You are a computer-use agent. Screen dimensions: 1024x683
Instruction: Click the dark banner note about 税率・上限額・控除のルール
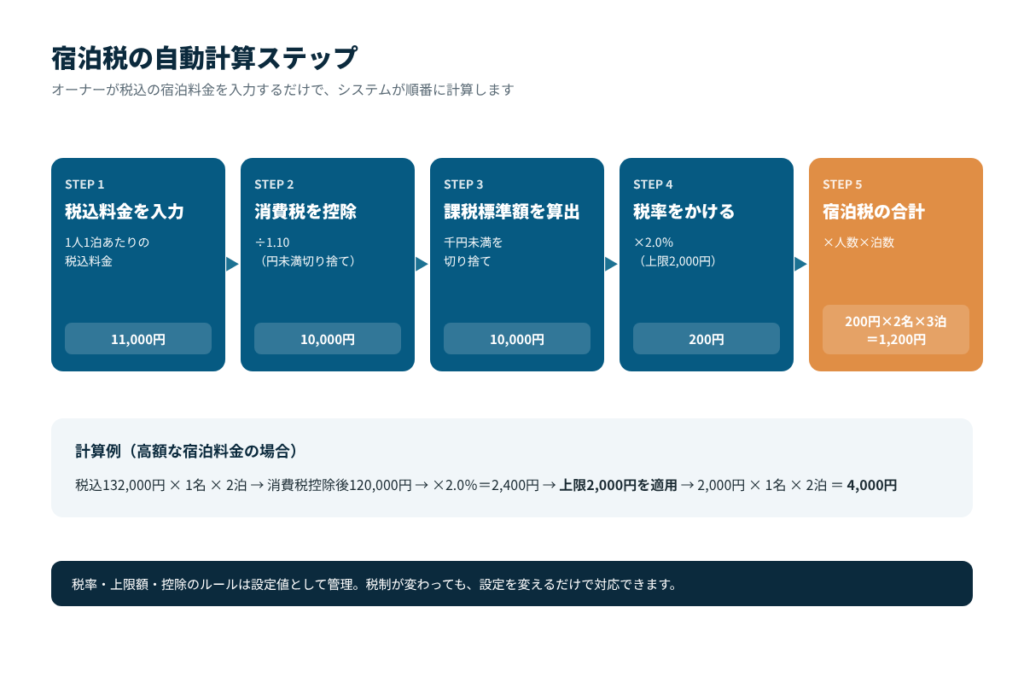click(511, 584)
